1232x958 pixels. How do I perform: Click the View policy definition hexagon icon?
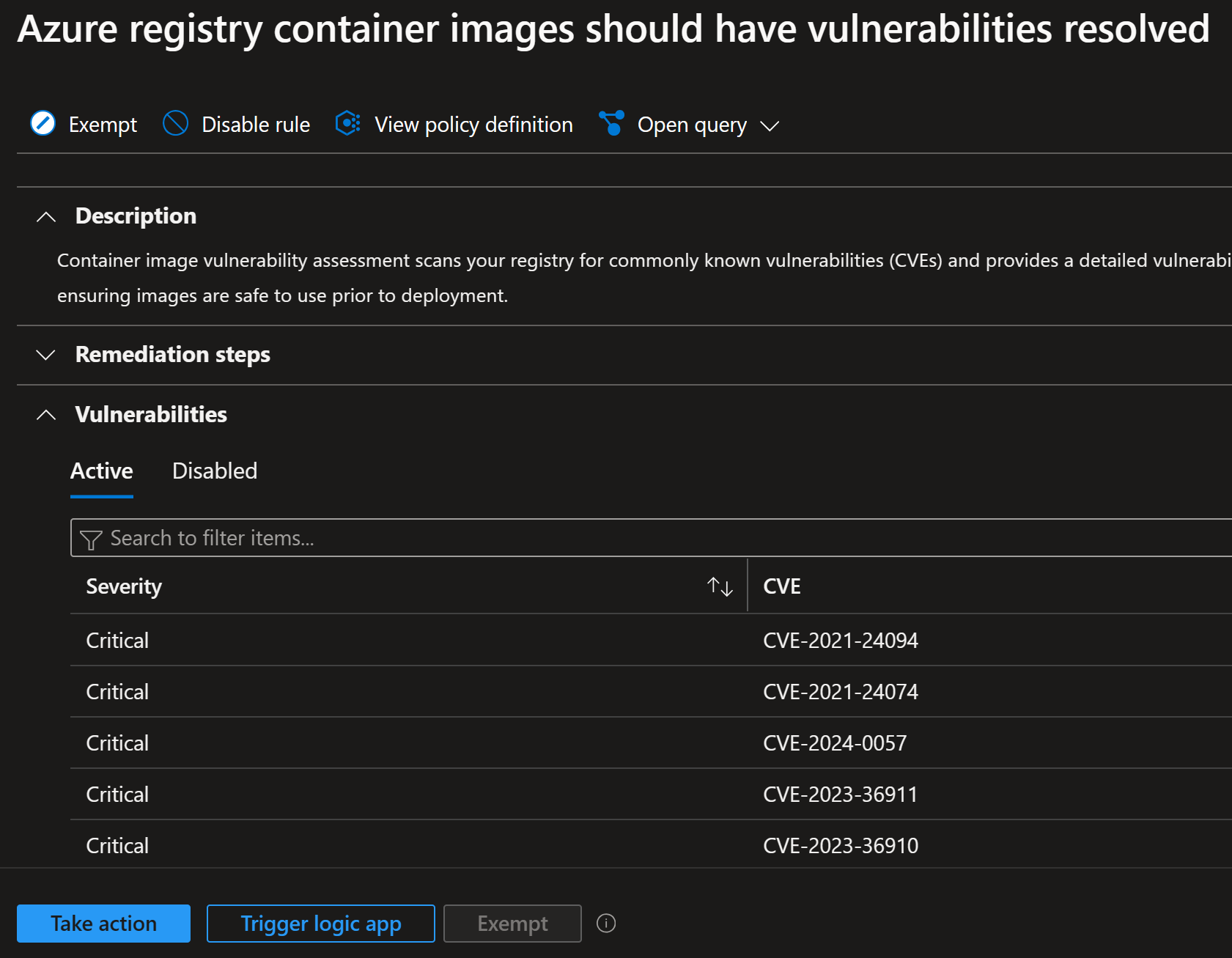click(x=348, y=123)
